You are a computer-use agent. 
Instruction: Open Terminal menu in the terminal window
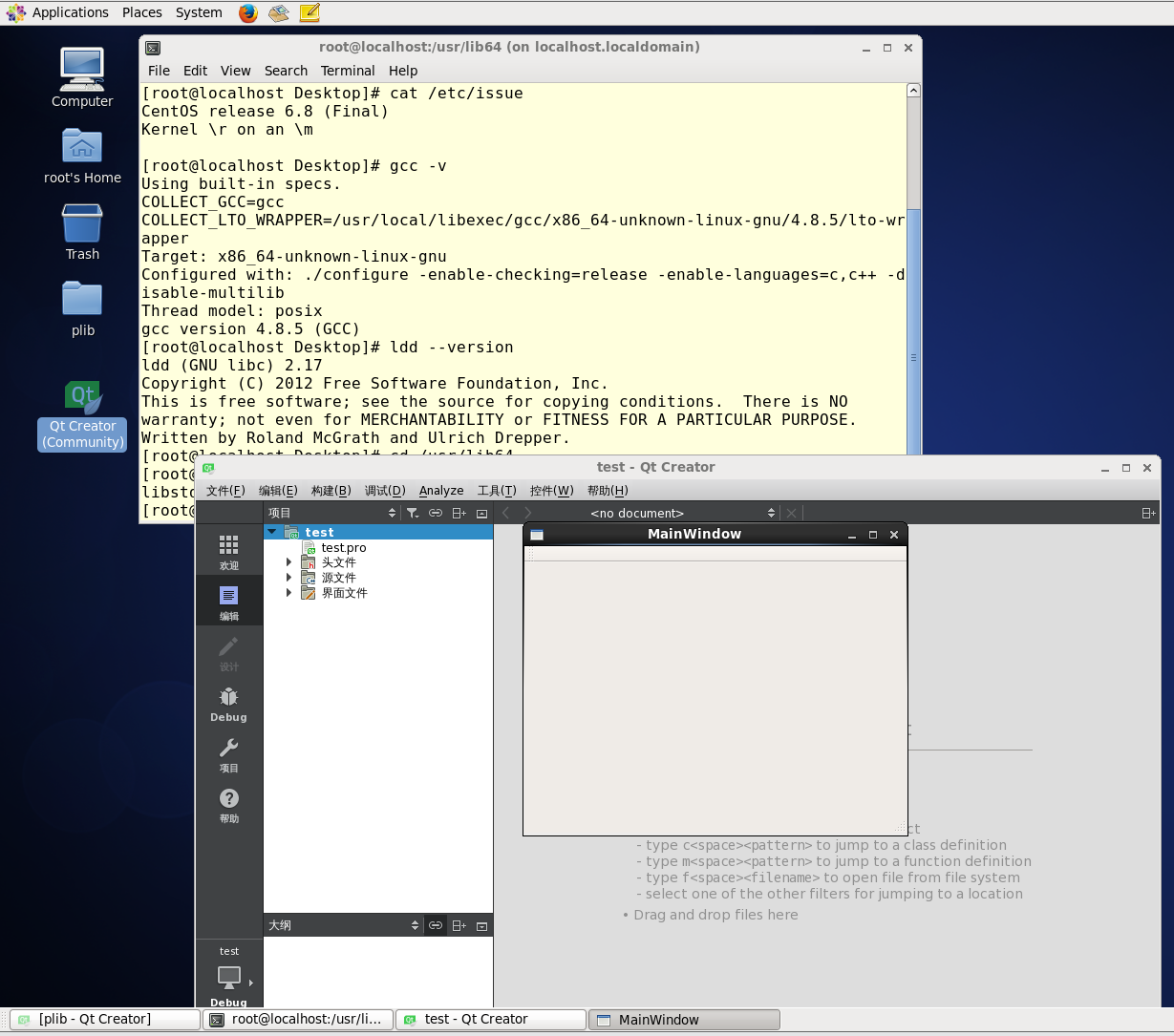click(x=348, y=71)
